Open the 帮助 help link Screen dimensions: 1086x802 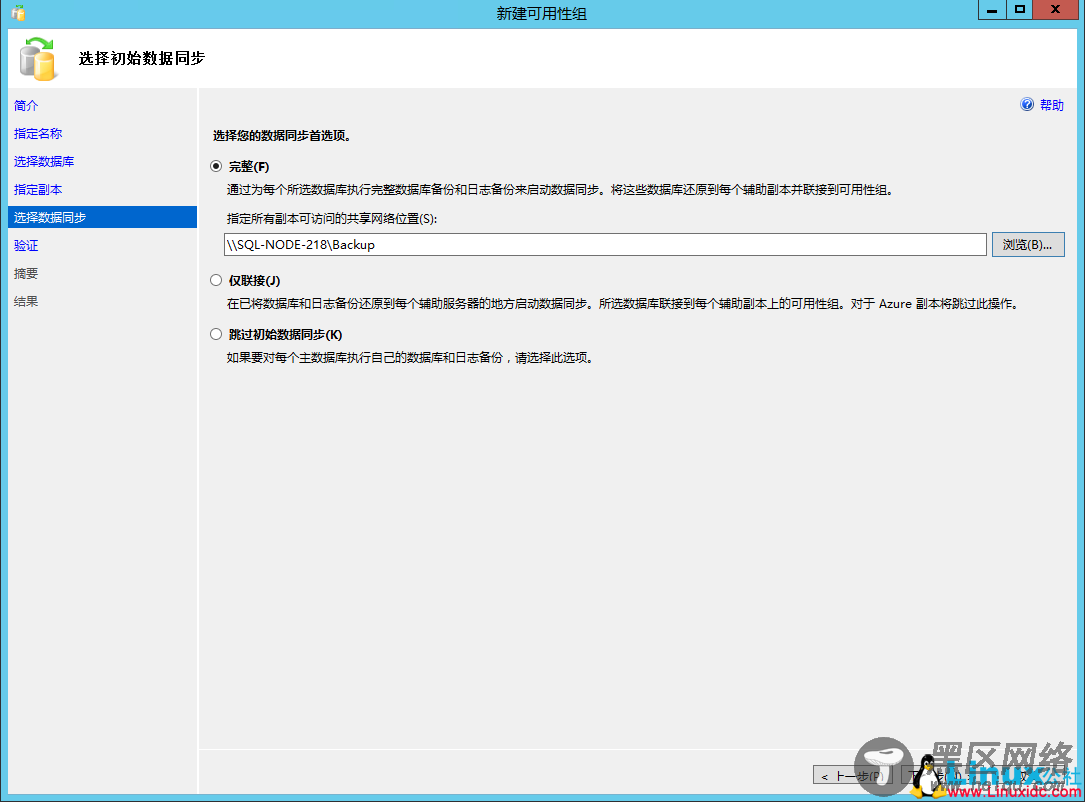point(1051,105)
